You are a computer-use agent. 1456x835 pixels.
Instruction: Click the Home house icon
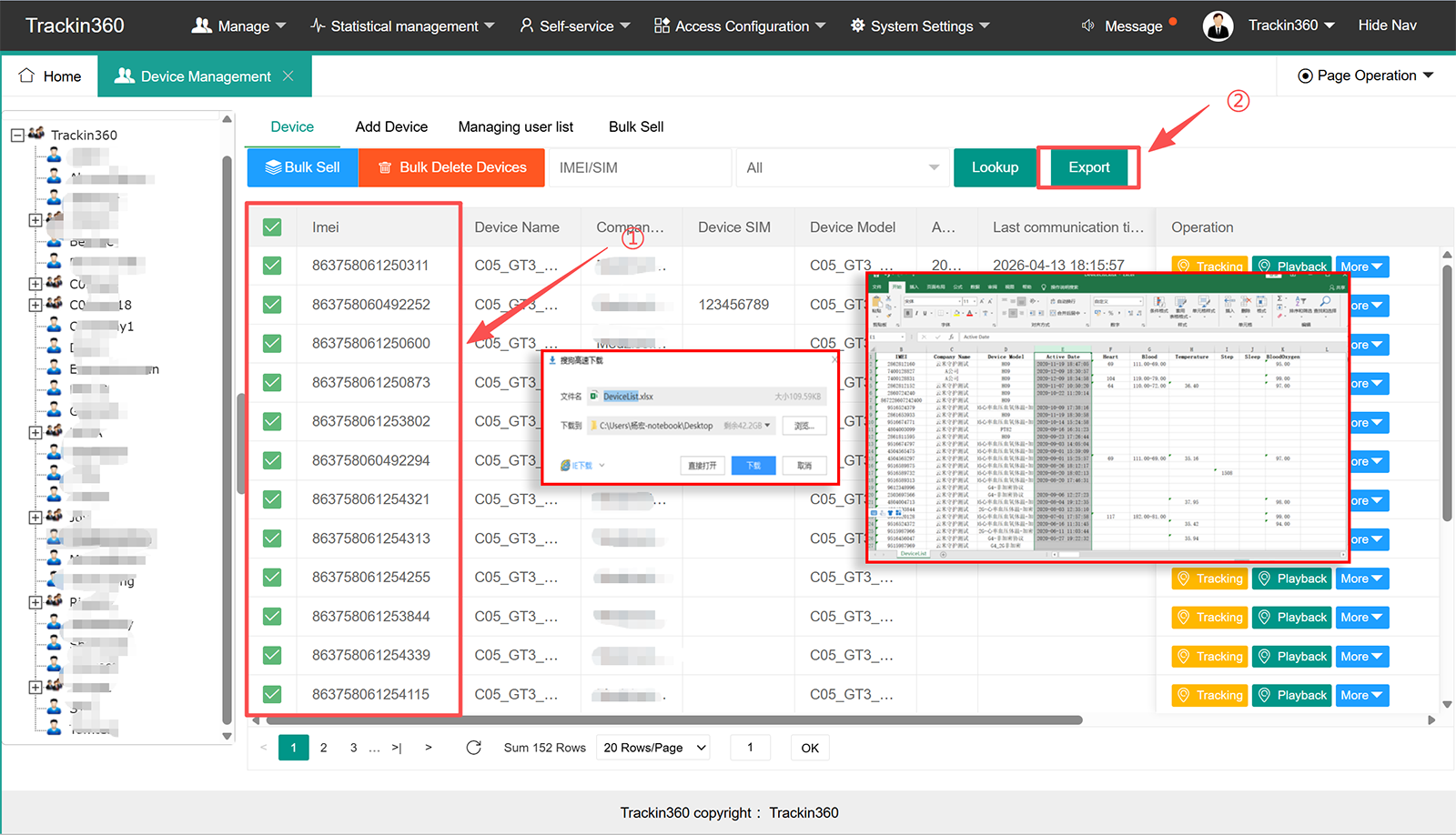pyautogui.click(x=26, y=75)
